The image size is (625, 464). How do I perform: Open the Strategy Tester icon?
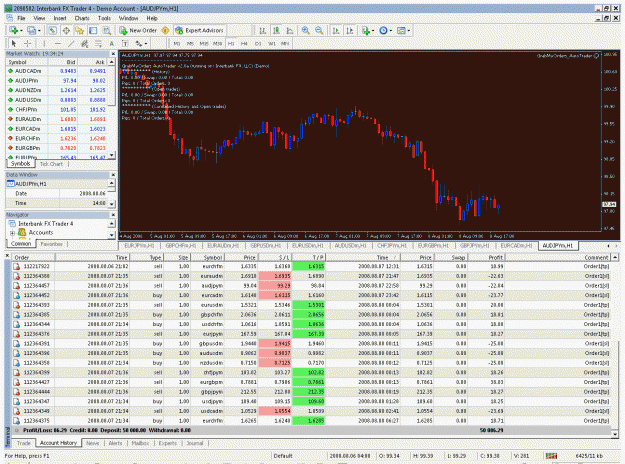(107, 30)
